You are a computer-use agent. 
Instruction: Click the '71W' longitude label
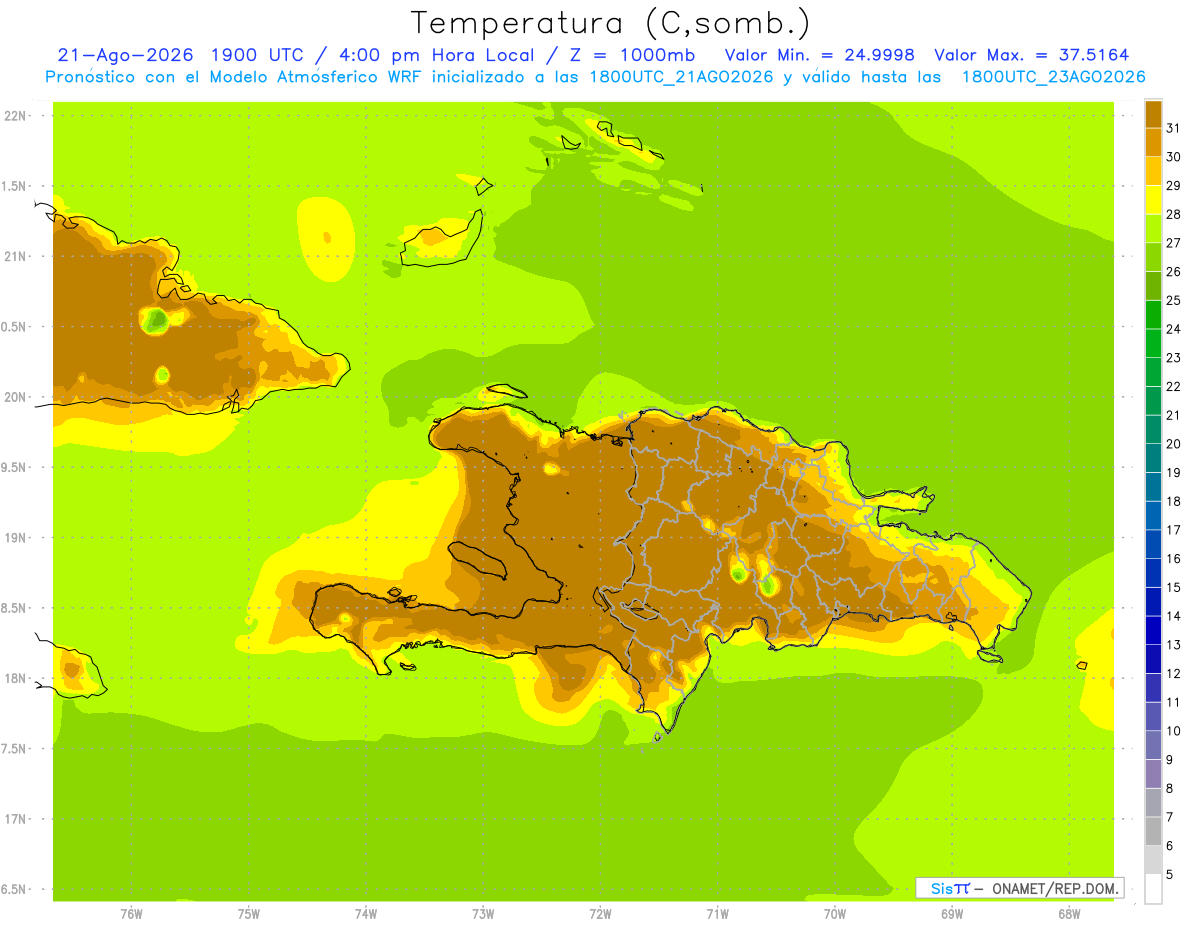pos(717,914)
